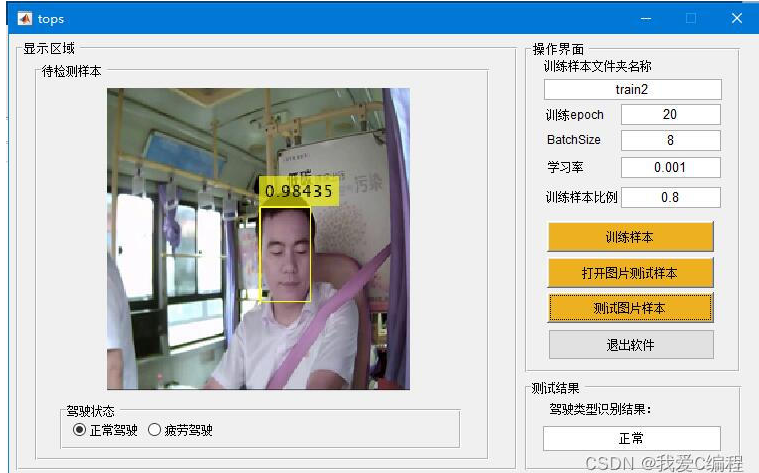759x473 pixels.
Task: Click the train2 folder name field
Action: pos(632,90)
